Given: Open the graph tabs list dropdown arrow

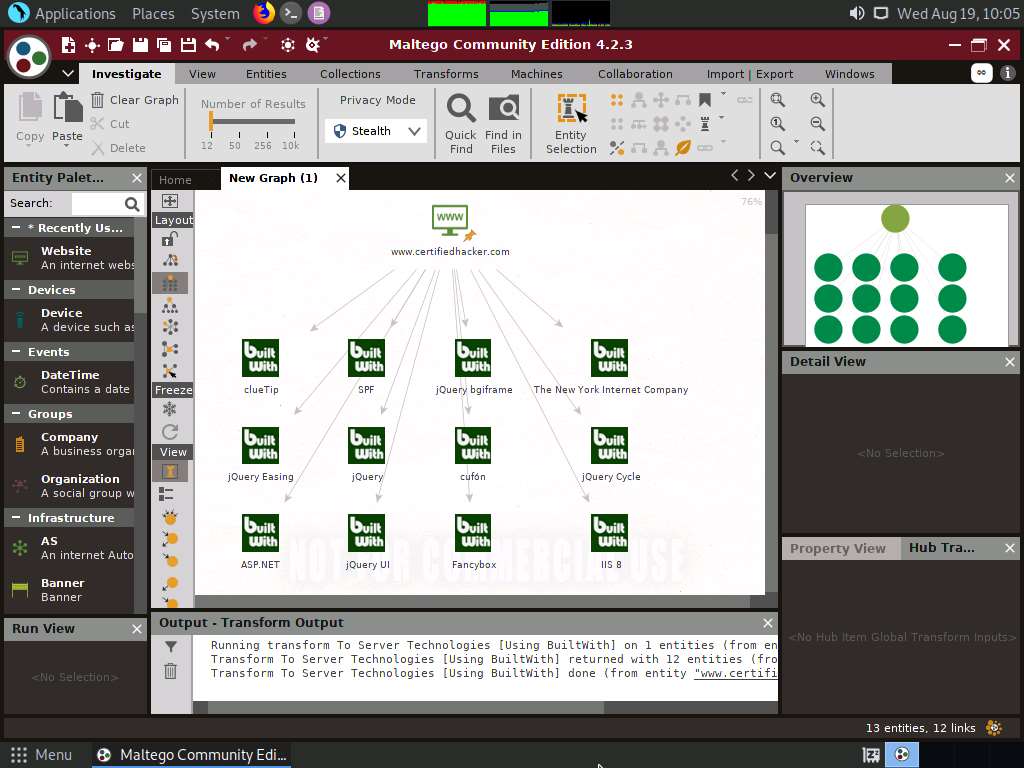Looking at the screenshot, I should (770, 176).
